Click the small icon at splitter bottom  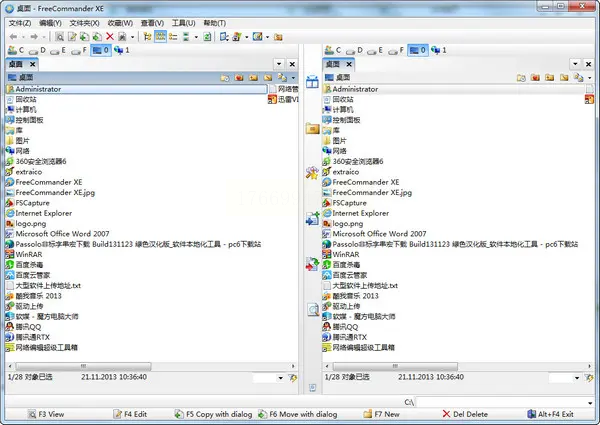[x=312, y=388]
